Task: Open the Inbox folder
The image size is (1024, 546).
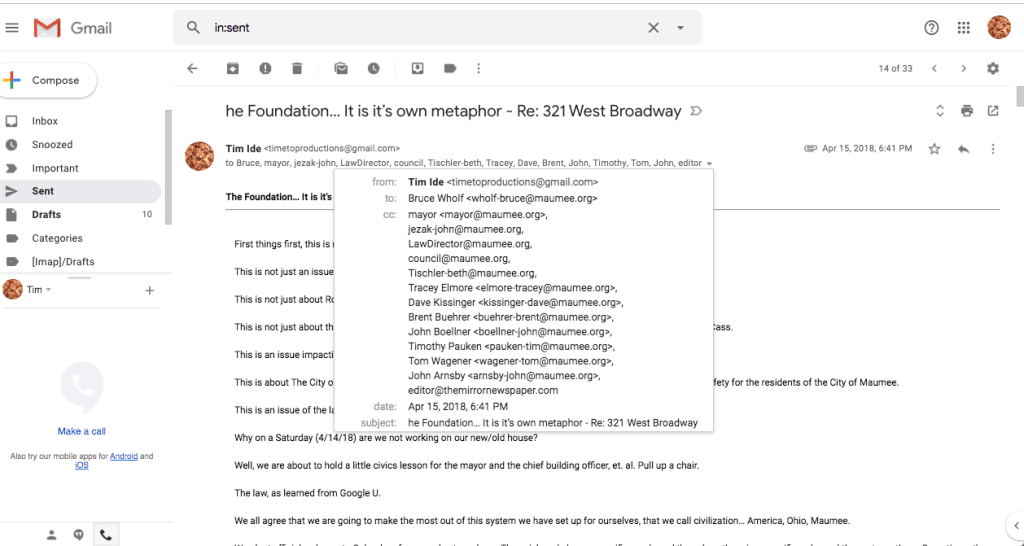Action: tap(45, 121)
